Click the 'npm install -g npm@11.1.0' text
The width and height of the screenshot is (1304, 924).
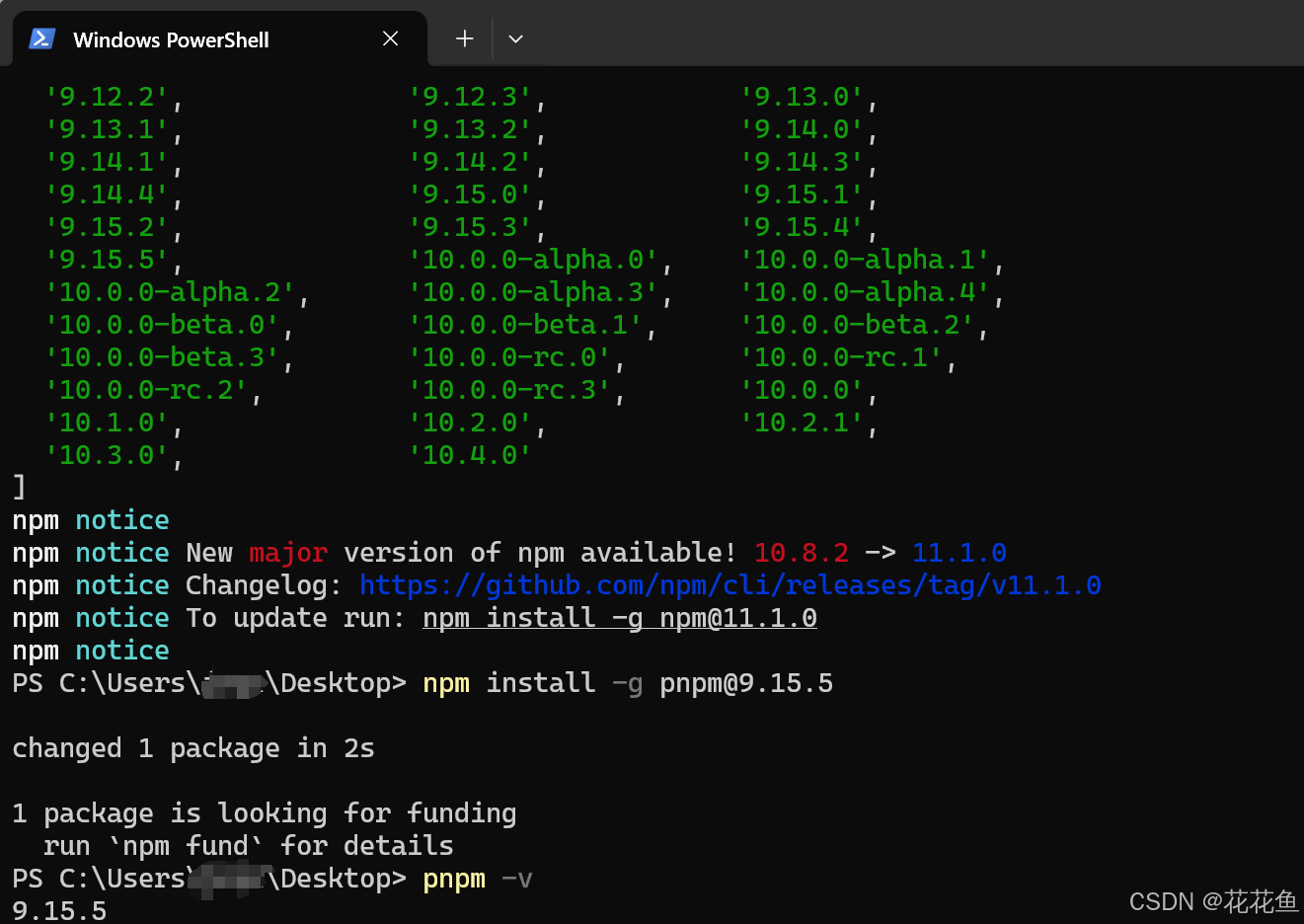[620, 618]
